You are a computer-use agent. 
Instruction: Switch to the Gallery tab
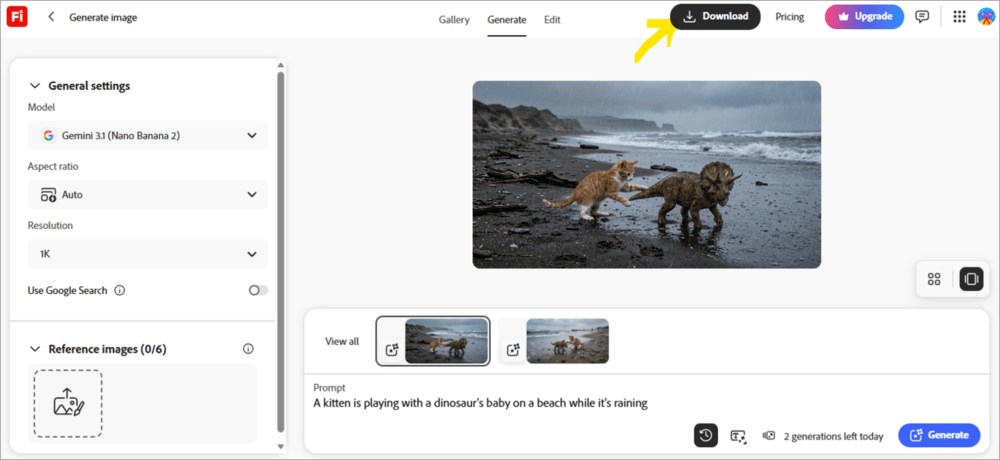point(454,19)
